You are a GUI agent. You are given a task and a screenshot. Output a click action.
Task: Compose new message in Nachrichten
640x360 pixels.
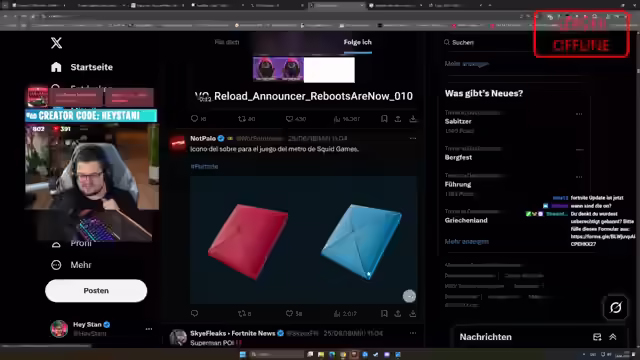597,337
